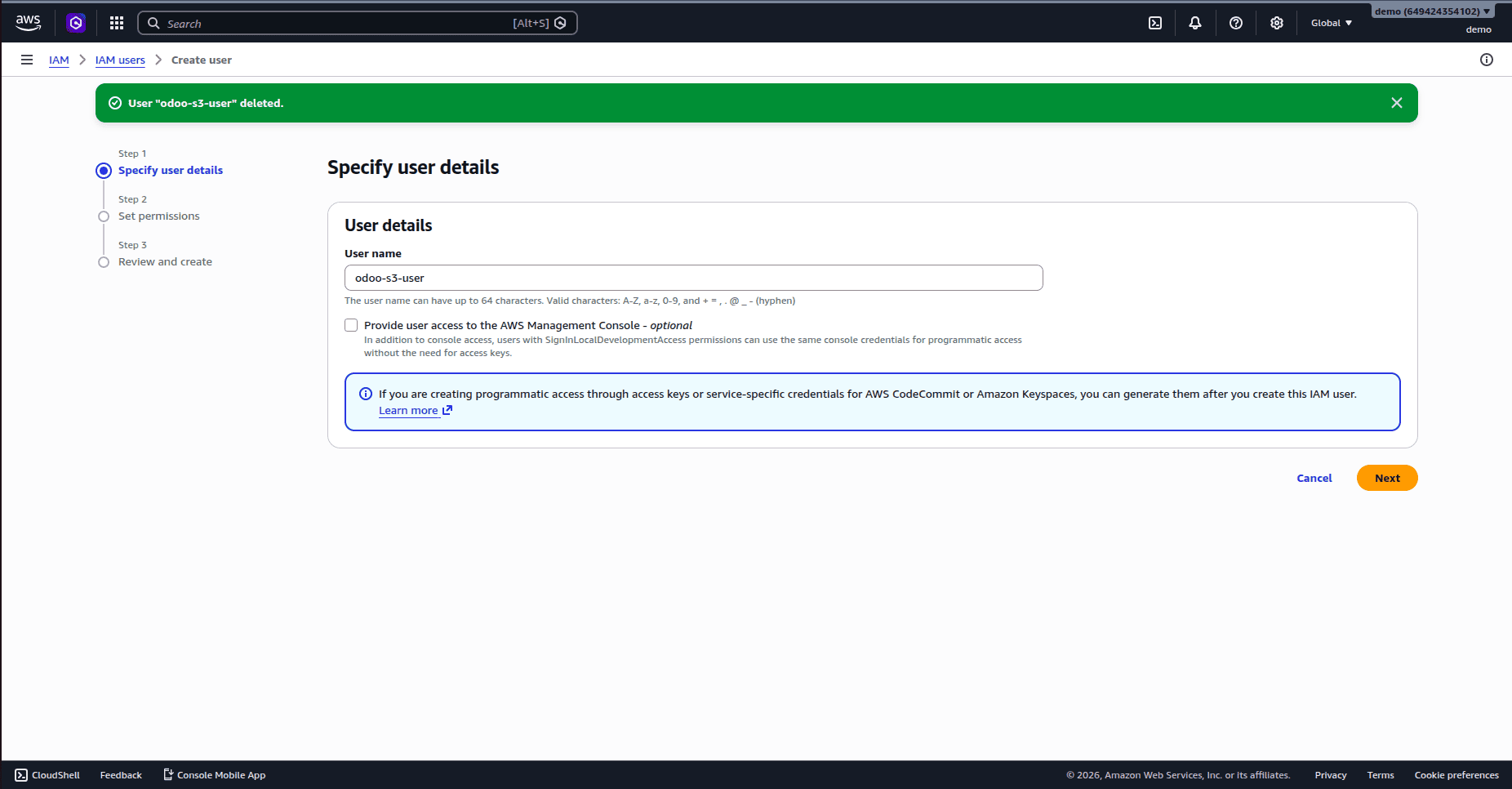Viewport: 1512px width, 789px height.
Task: Click the Amazon Q icon in the search bar
Action: pyautogui.click(x=560, y=23)
